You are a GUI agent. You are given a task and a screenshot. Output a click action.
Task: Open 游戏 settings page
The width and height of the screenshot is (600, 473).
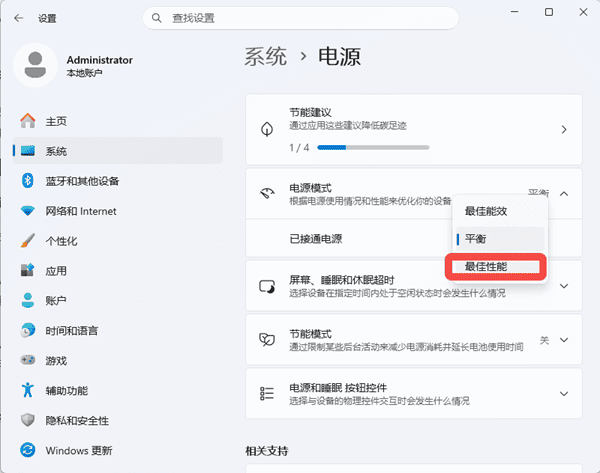point(118,360)
